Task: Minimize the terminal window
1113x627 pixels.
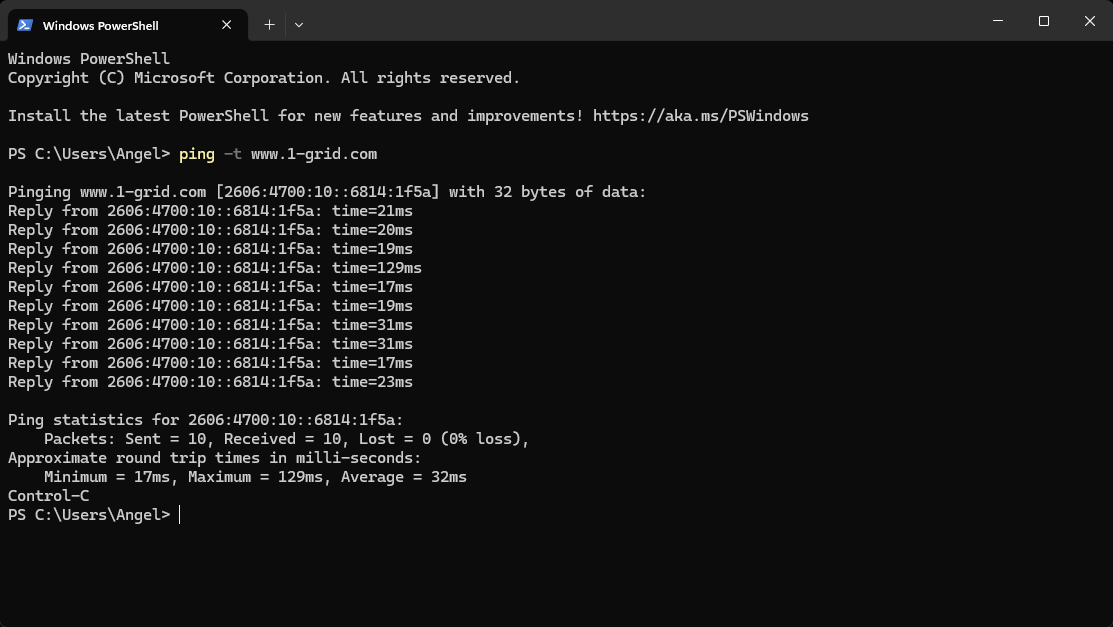Action: pos(997,21)
